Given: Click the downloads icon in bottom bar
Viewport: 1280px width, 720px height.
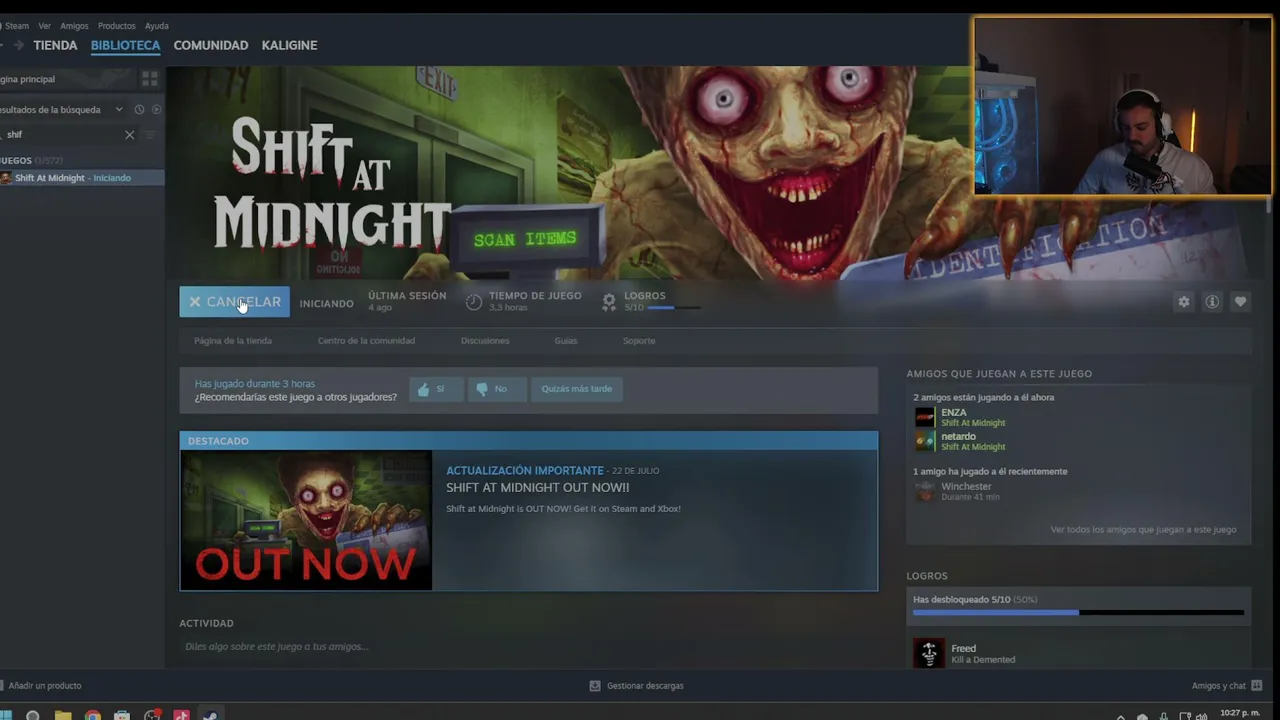Looking at the screenshot, I should 595,686.
